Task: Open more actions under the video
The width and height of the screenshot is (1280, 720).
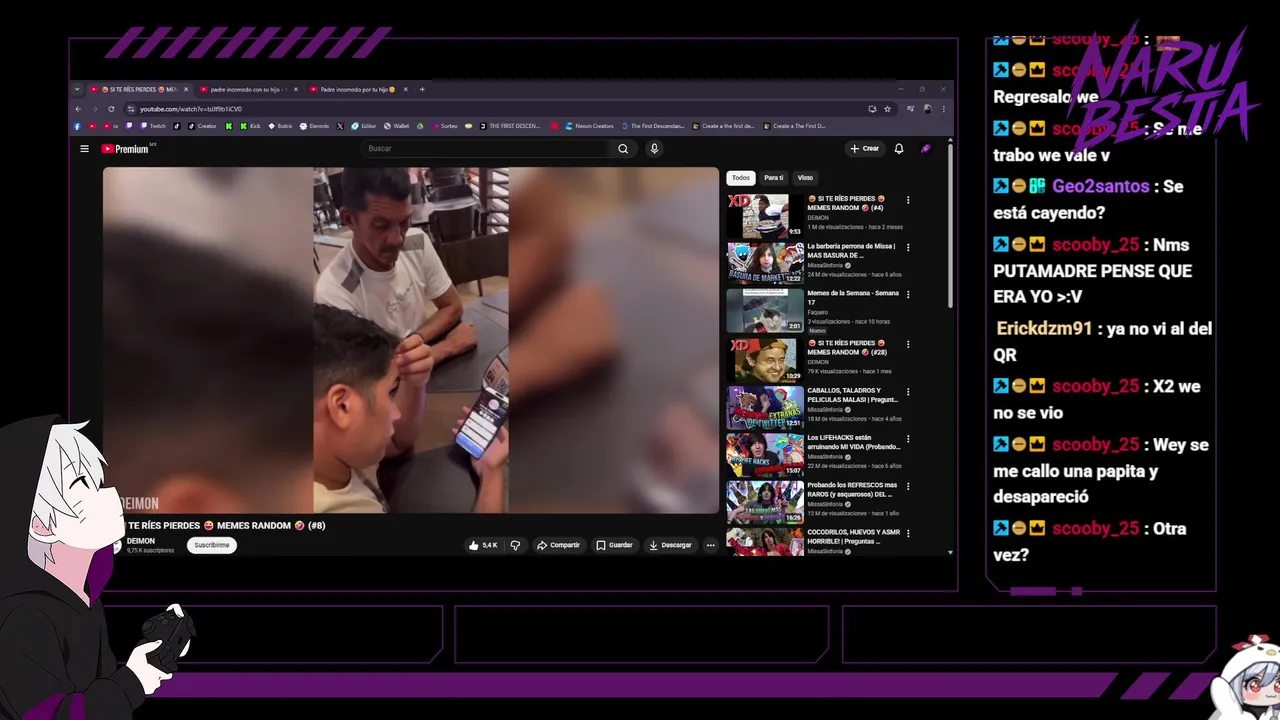Action: tap(711, 545)
